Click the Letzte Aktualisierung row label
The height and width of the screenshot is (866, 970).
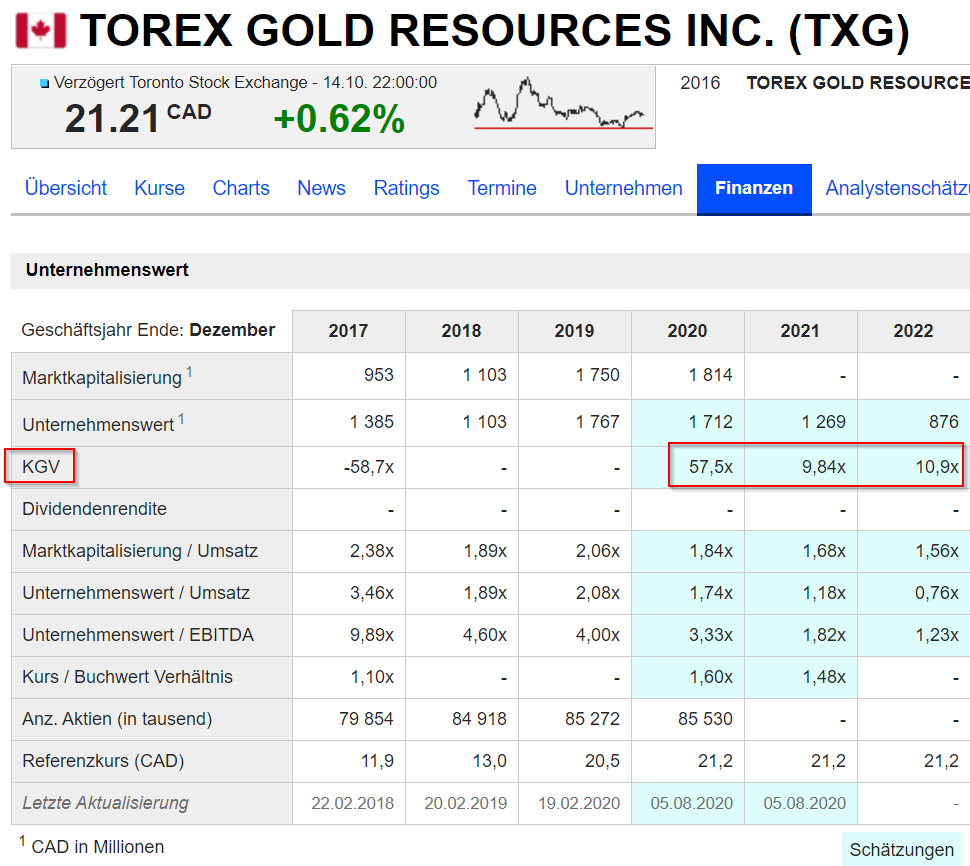click(x=105, y=803)
